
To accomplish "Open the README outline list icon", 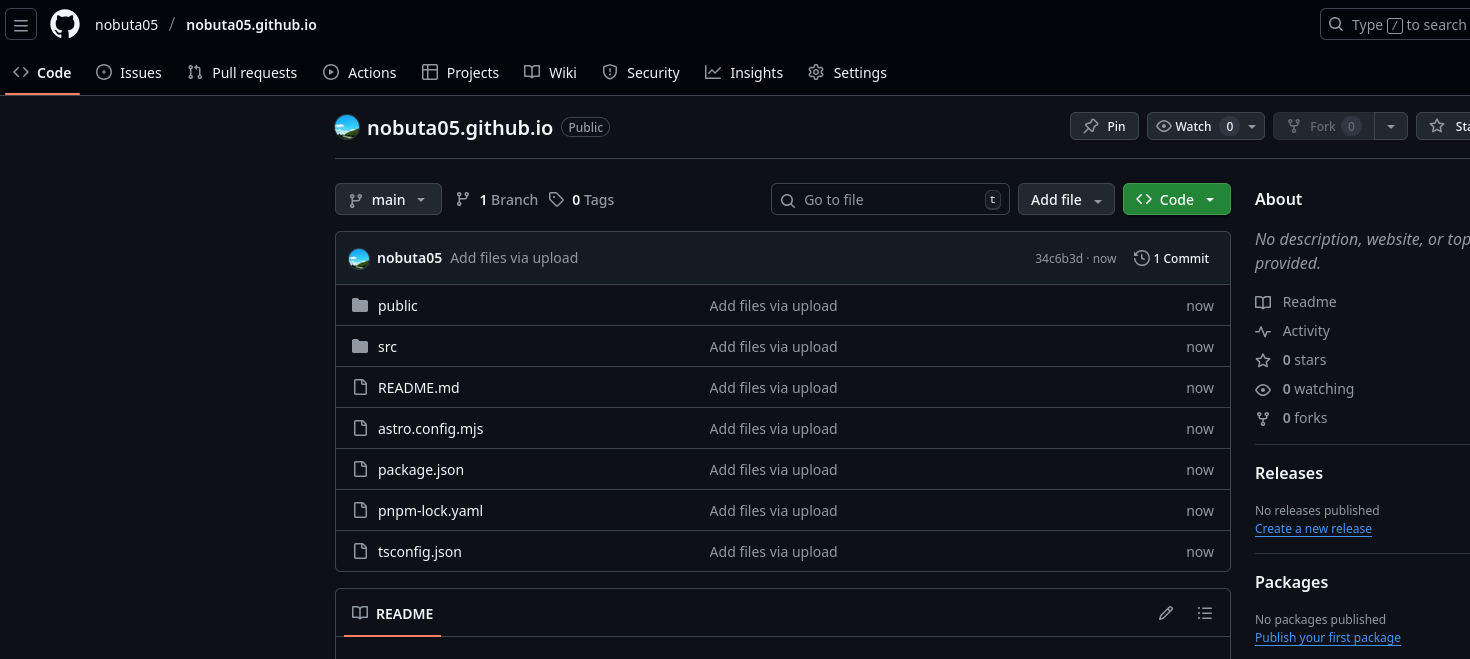I will pyautogui.click(x=1205, y=613).
